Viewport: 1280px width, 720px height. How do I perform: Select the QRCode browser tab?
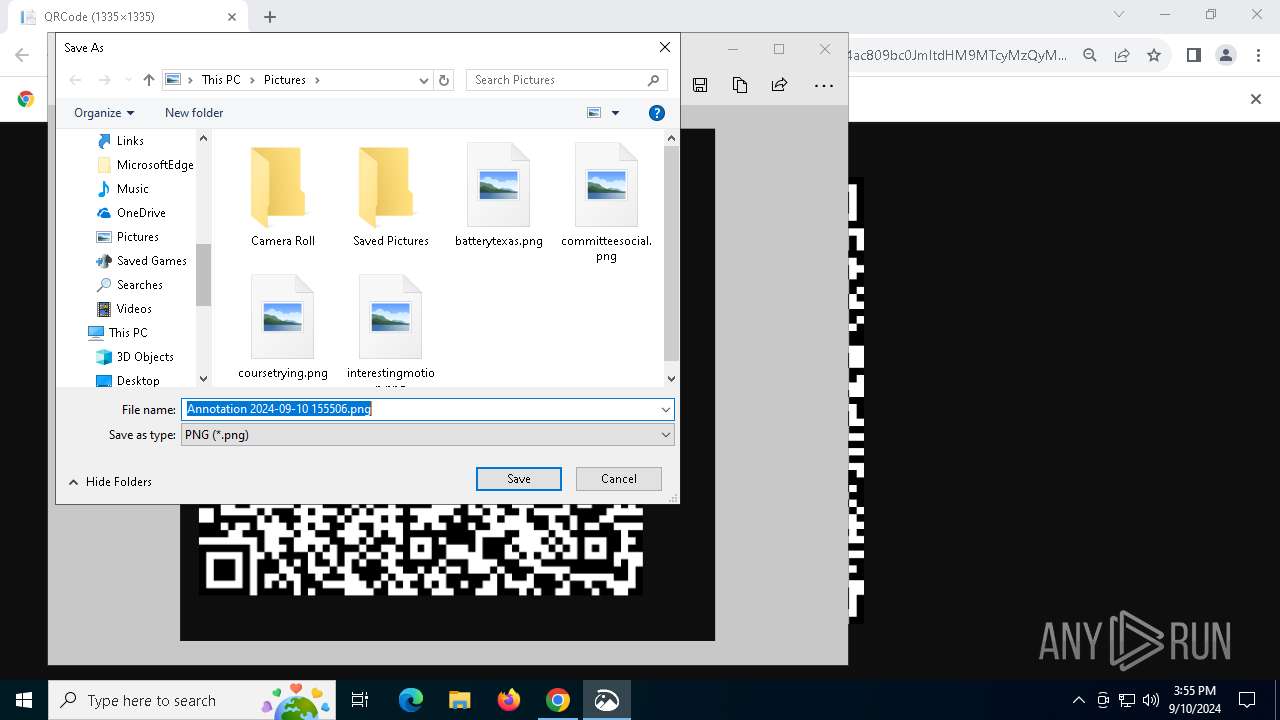(127, 17)
